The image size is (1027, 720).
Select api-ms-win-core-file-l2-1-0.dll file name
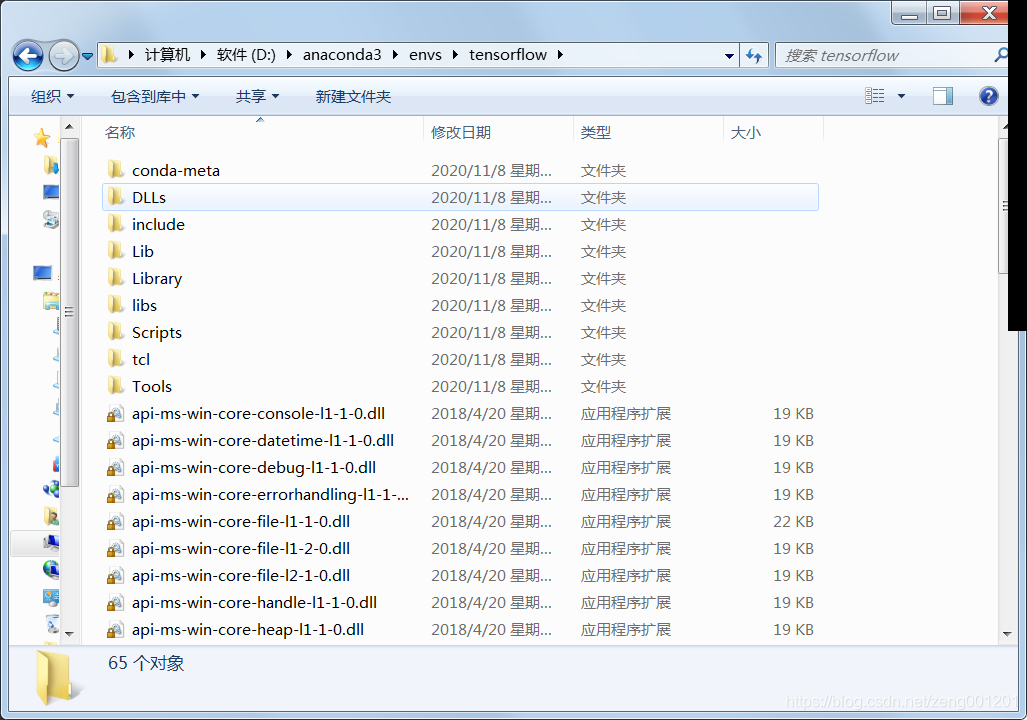click(x=241, y=575)
